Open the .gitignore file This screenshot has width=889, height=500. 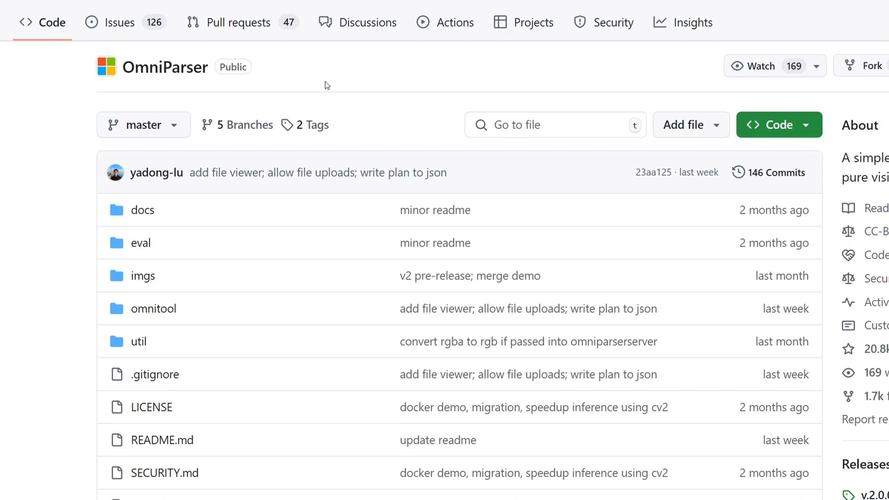[x=155, y=374]
